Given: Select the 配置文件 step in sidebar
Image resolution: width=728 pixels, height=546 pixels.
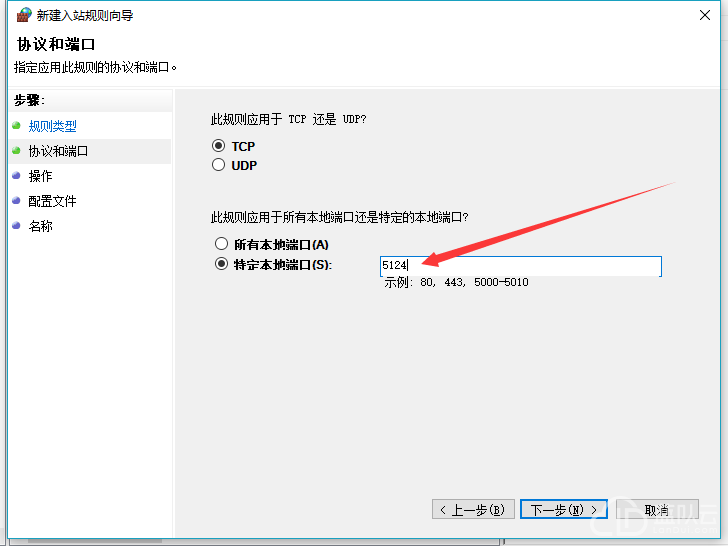Looking at the screenshot, I should tap(52, 201).
